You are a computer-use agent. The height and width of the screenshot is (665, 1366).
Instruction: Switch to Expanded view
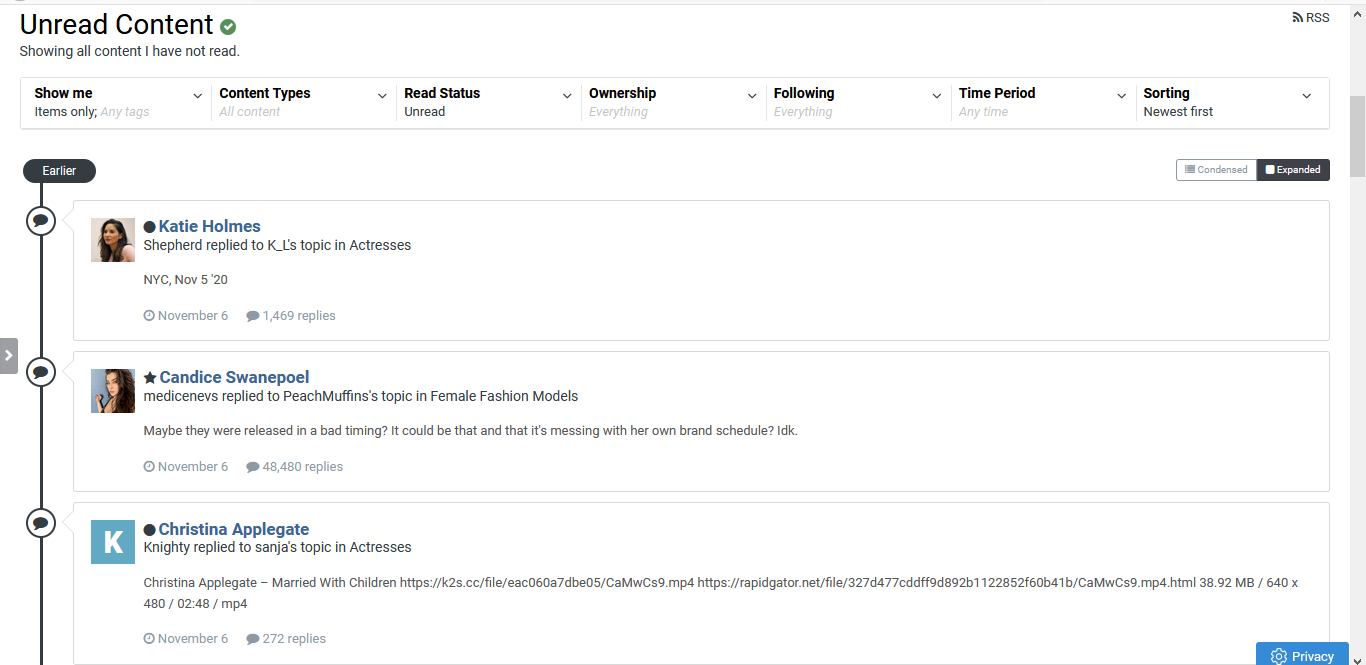click(x=1293, y=170)
